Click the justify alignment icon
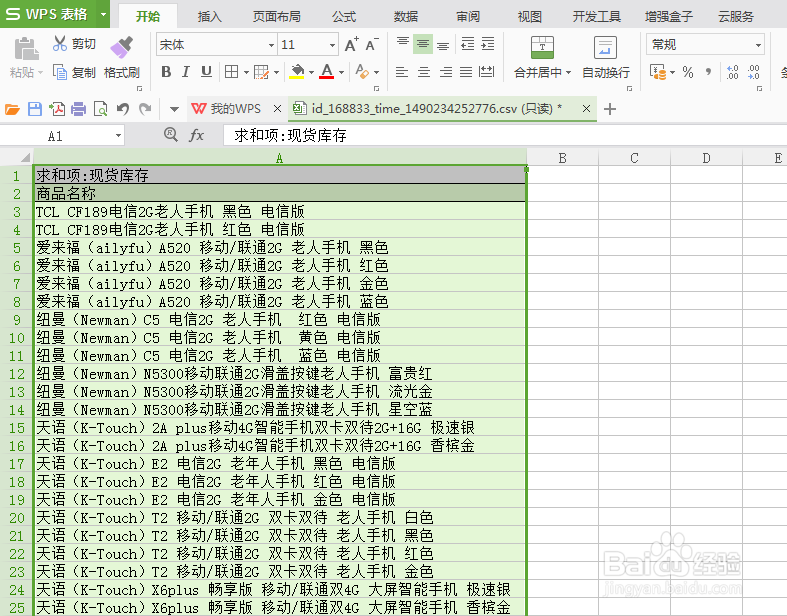Image resolution: width=787 pixels, height=616 pixels. point(466,72)
